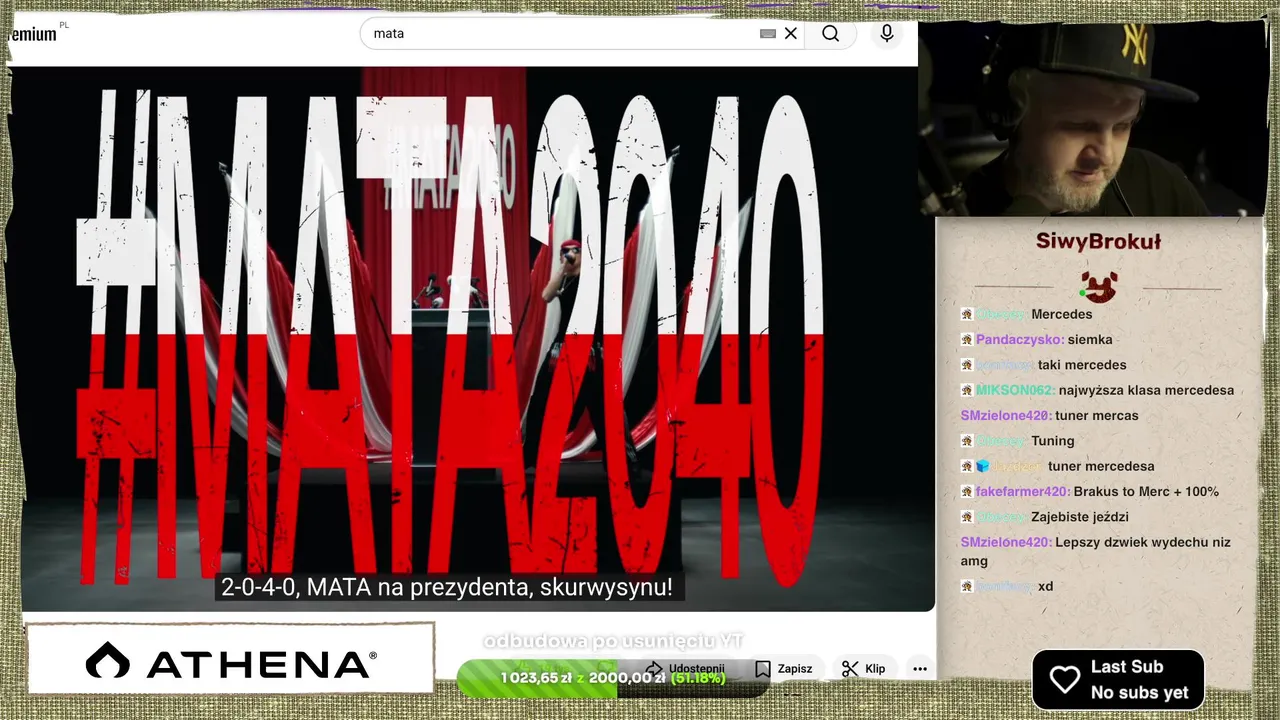Click the "taki mercedes" chat message text
1280x720 pixels.
tap(1082, 365)
